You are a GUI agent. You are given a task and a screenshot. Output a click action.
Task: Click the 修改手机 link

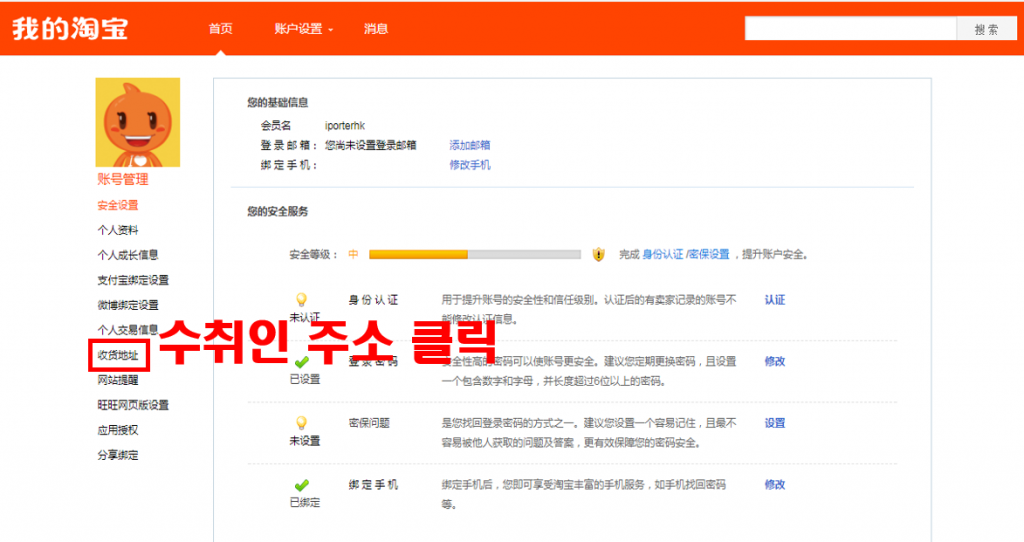pos(470,165)
